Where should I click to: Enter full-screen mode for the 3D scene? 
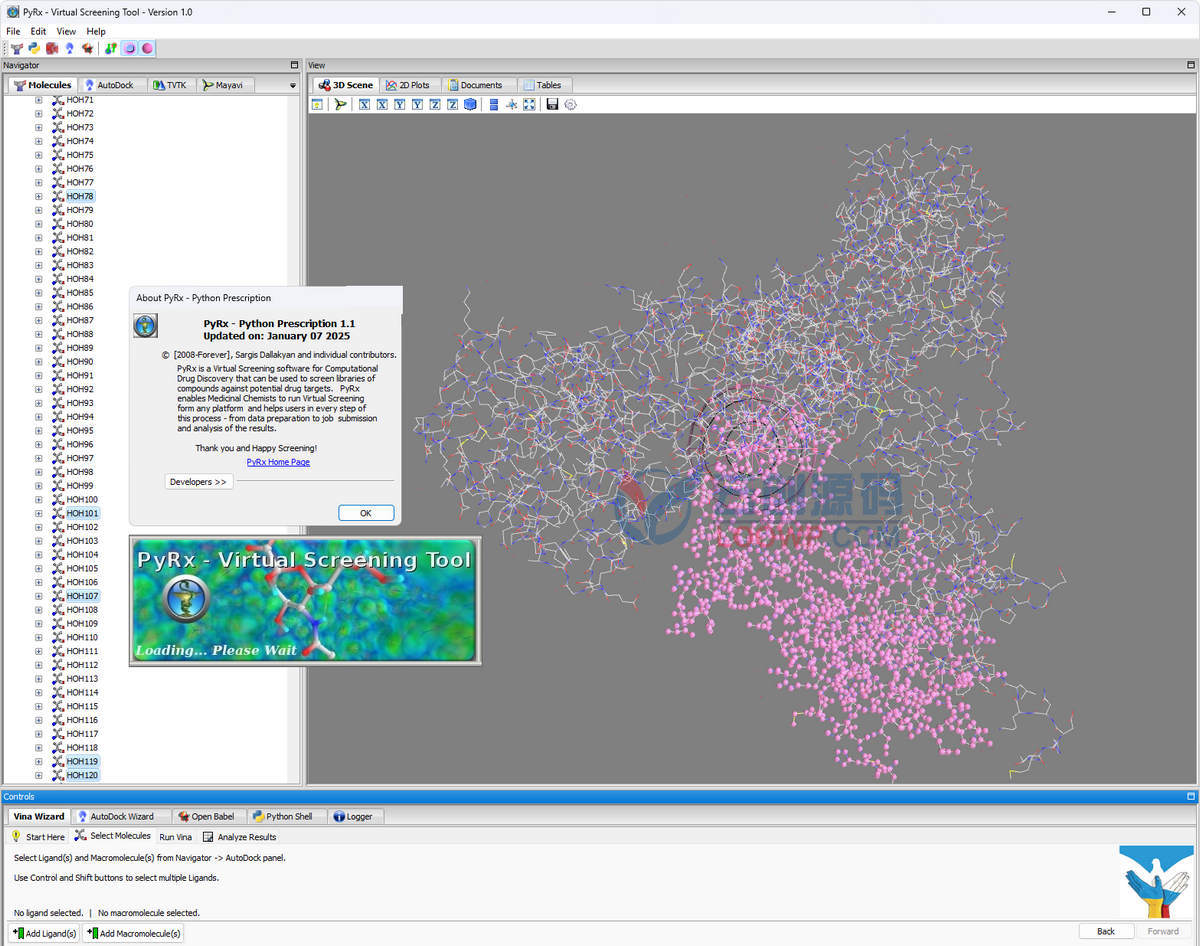click(529, 104)
